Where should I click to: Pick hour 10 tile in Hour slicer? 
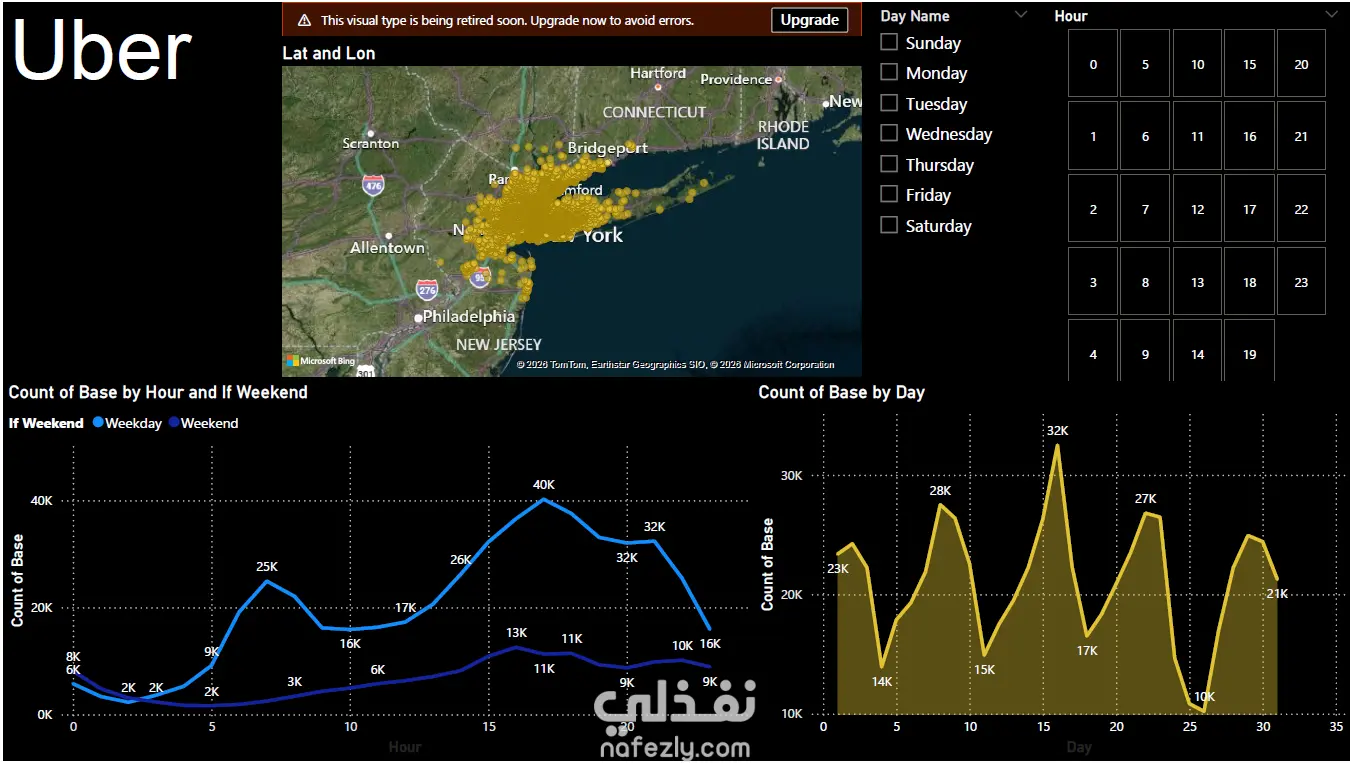(x=1197, y=63)
